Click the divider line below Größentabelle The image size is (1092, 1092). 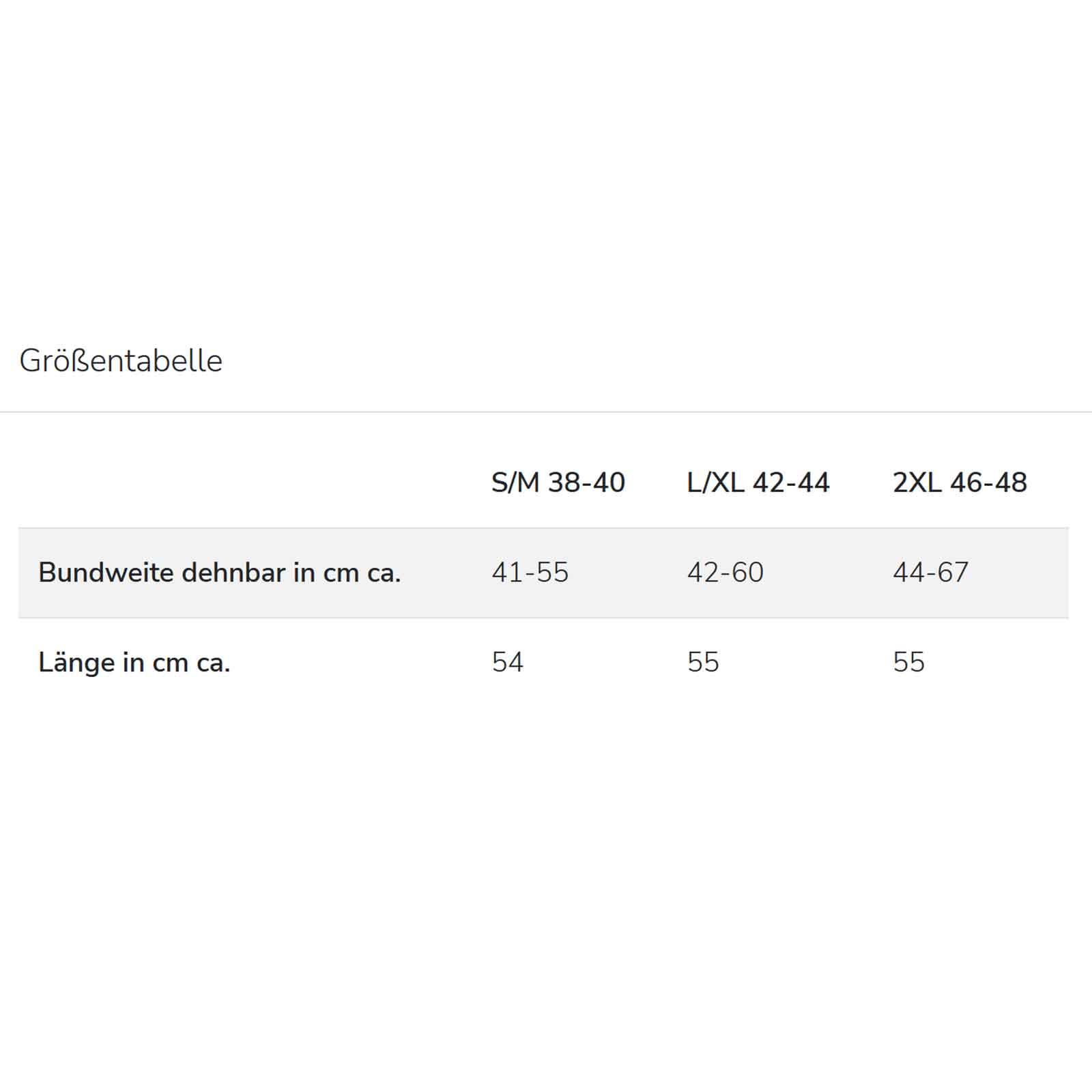(x=546, y=412)
